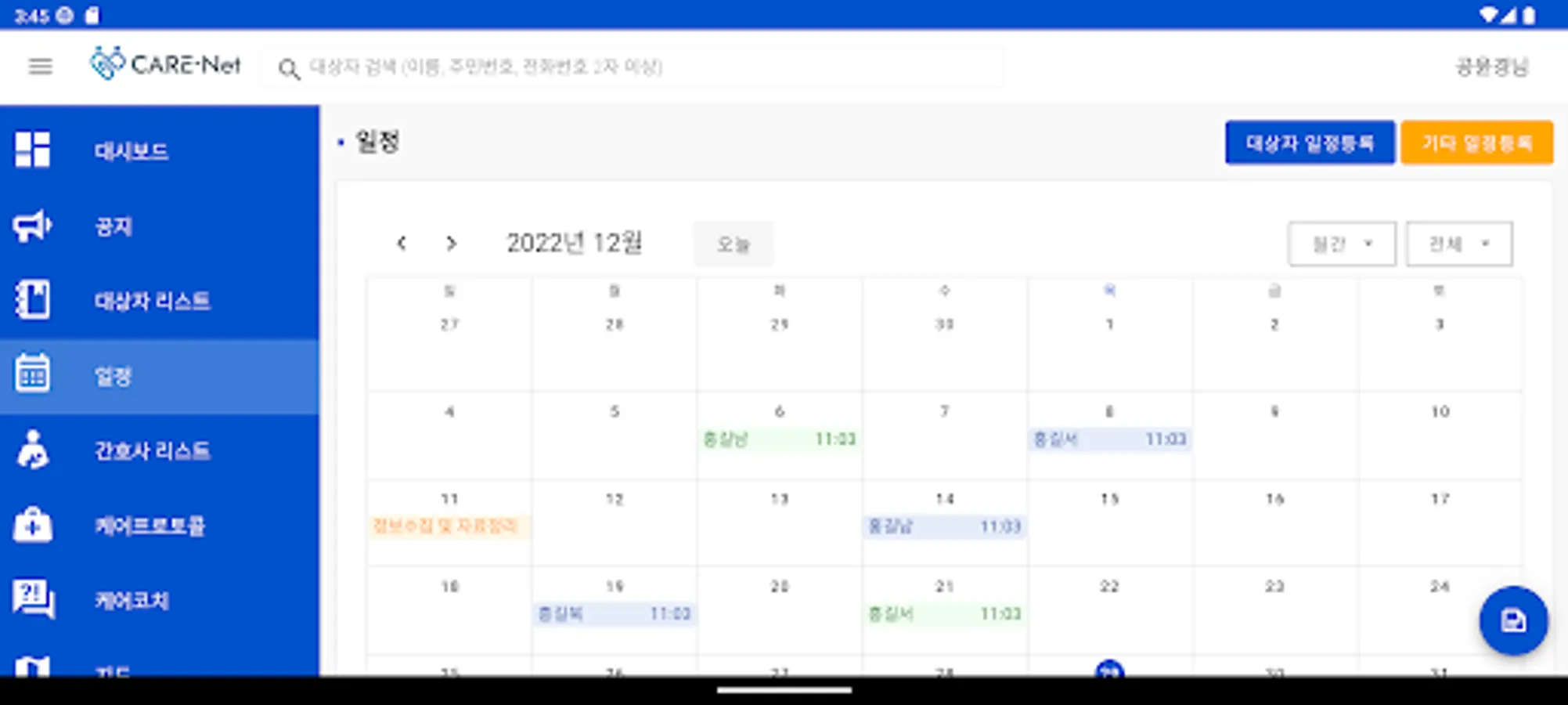Select December 7 in the calendar
This screenshot has width=1568, height=705.
pyautogui.click(x=945, y=411)
